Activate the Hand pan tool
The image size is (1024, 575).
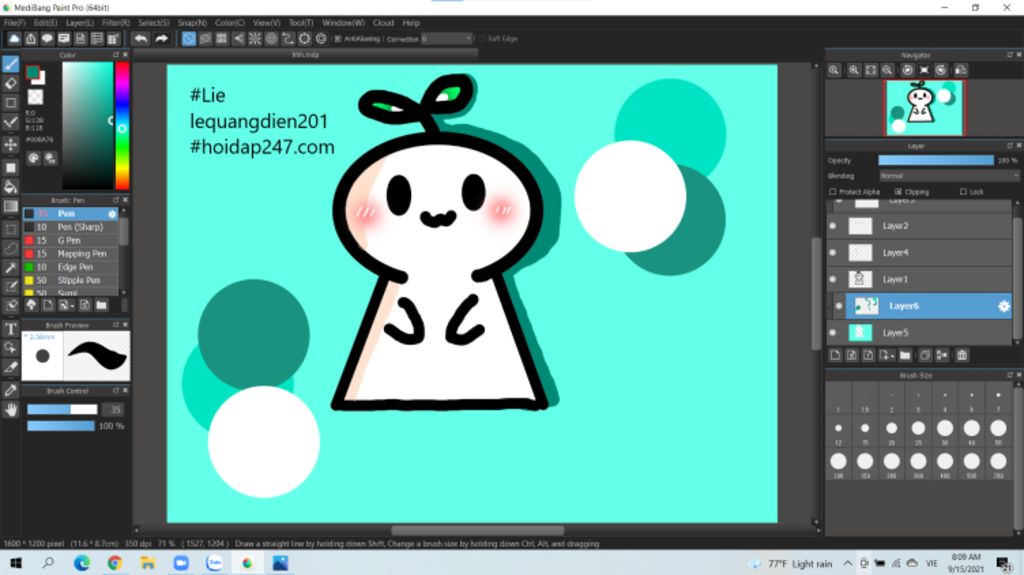click(10, 410)
